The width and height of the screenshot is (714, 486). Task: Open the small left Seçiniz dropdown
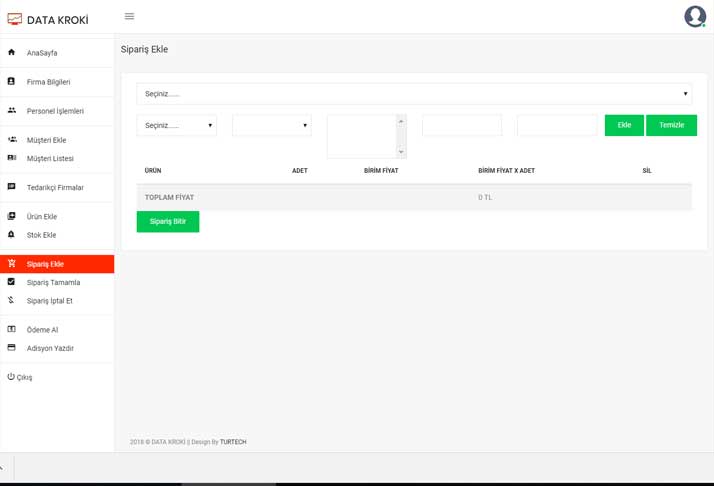(177, 125)
